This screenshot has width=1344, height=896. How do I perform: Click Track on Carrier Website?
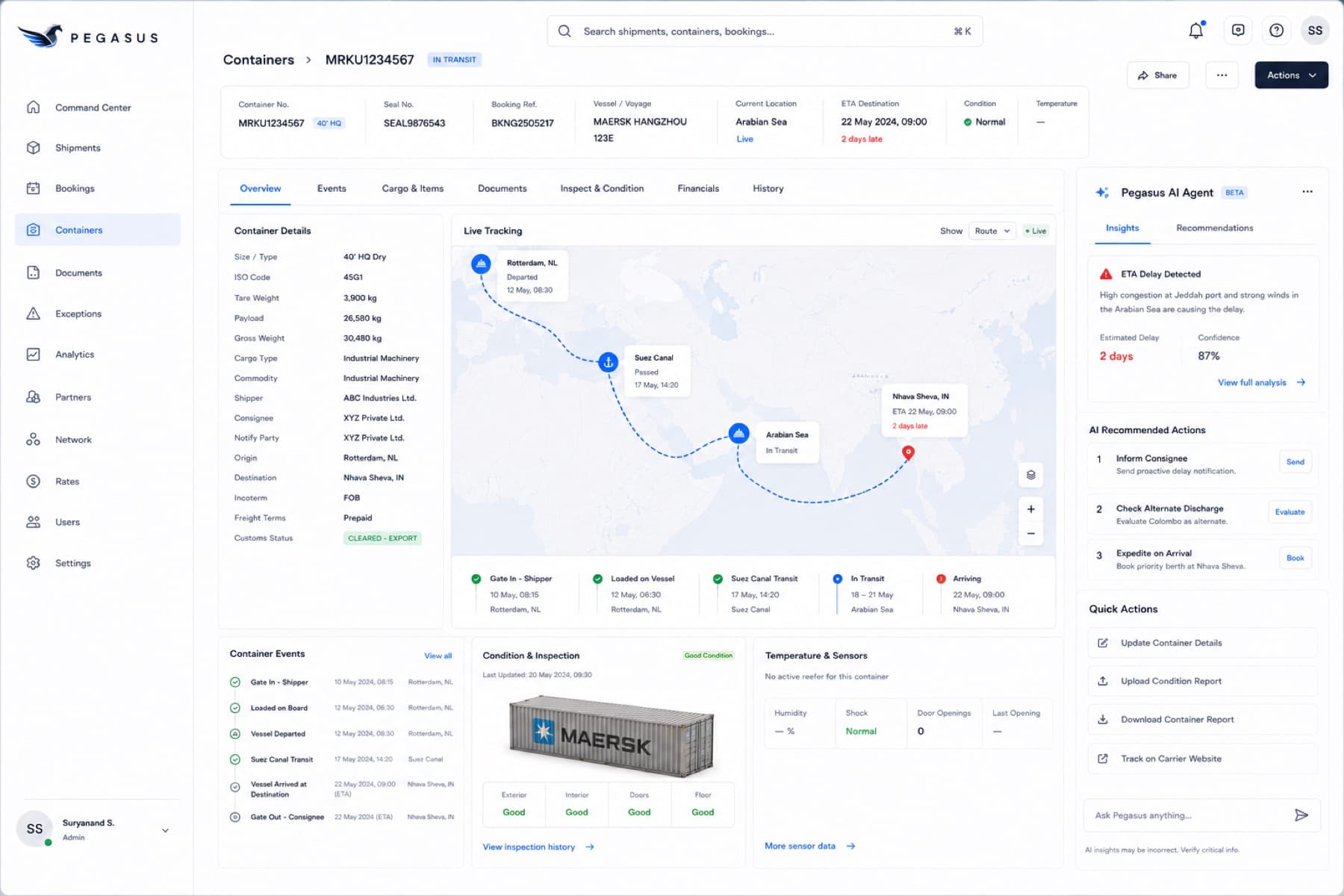click(1202, 759)
